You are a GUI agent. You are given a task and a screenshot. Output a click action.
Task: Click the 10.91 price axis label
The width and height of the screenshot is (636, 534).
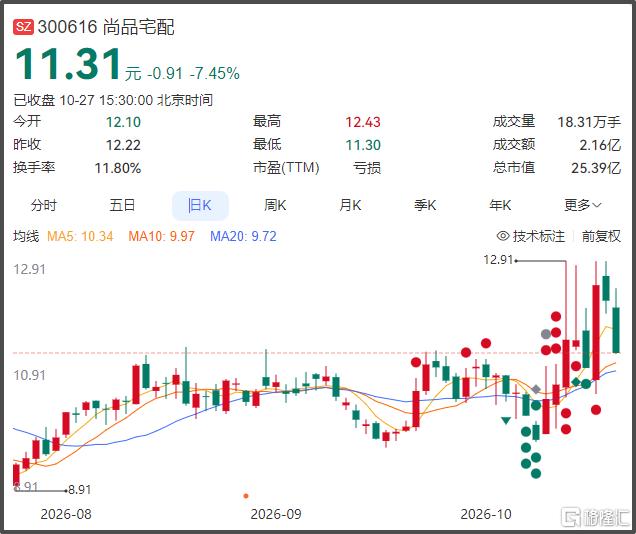click(30, 375)
